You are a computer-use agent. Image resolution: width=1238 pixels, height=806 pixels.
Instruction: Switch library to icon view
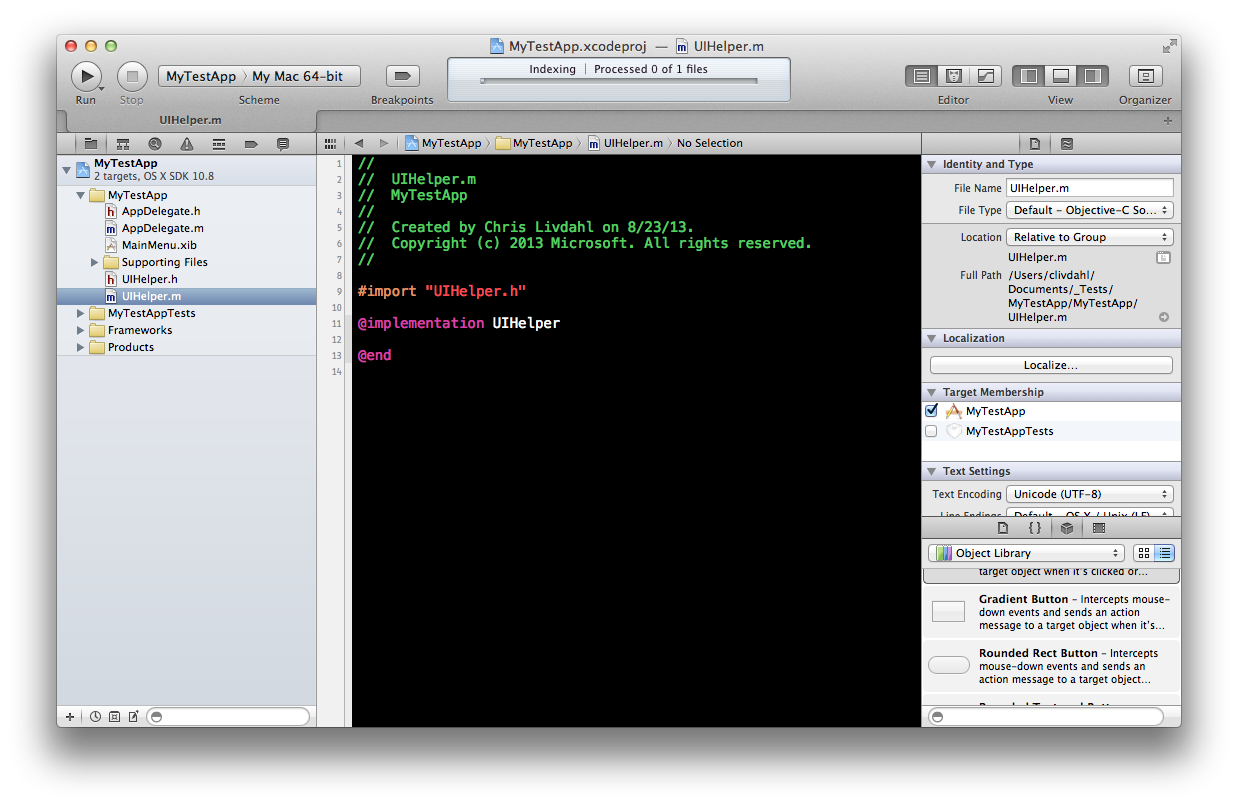(x=1144, y=553)
